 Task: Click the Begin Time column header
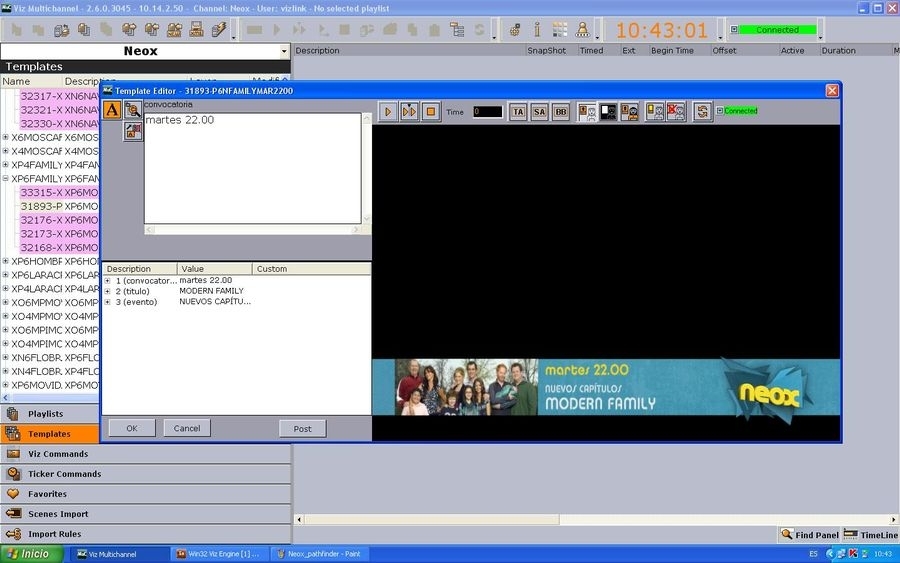tap(672, 51)
